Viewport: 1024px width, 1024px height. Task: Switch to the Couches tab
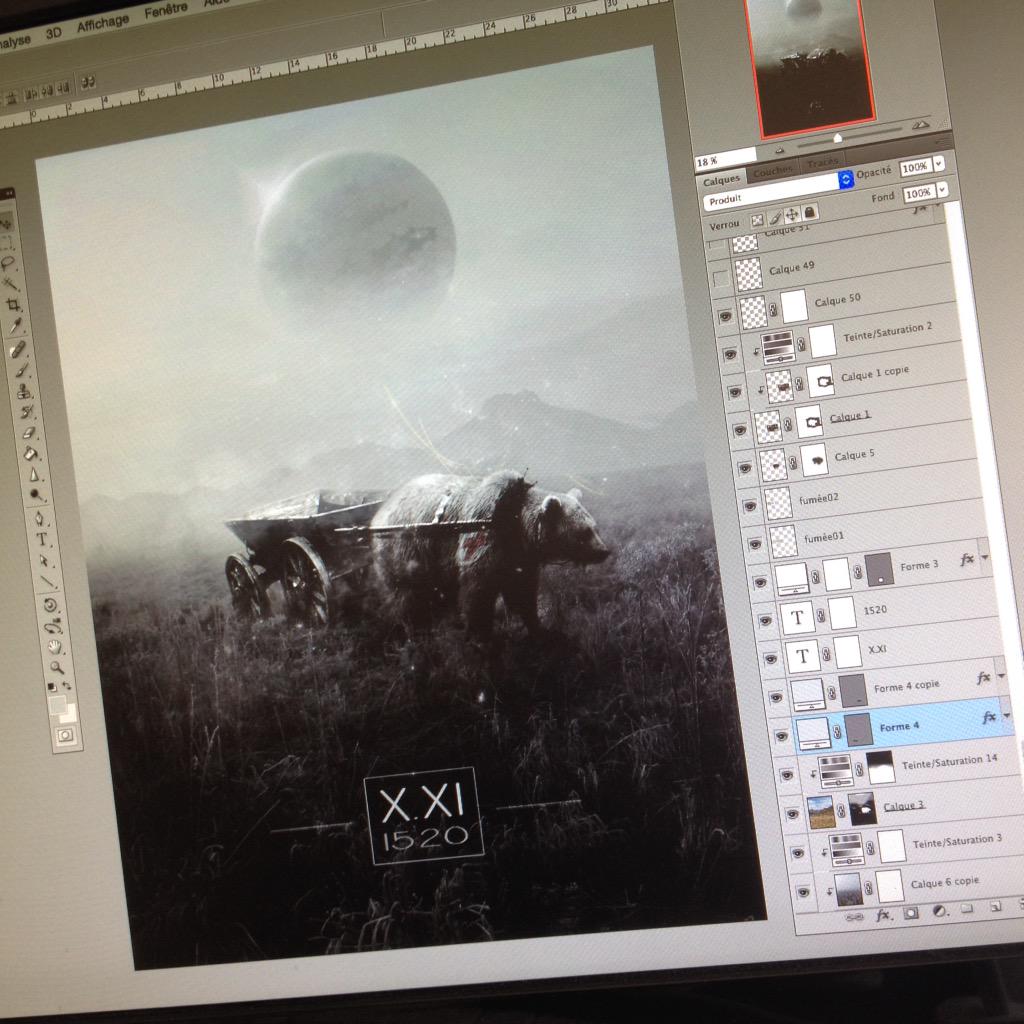pyautogui.click(x=773, y=171)
